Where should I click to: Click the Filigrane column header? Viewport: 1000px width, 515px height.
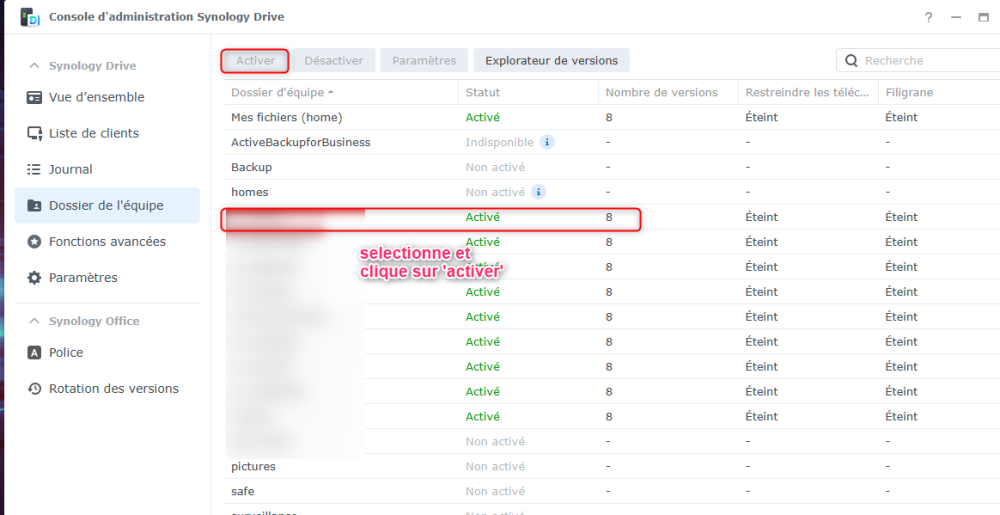pyautogui.click(x=939, y=92)
